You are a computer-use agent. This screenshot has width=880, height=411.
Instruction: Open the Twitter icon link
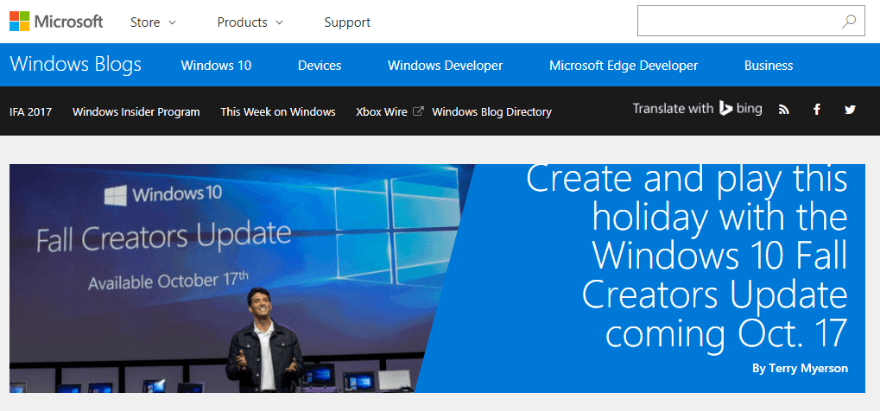(x=850, y=110)
